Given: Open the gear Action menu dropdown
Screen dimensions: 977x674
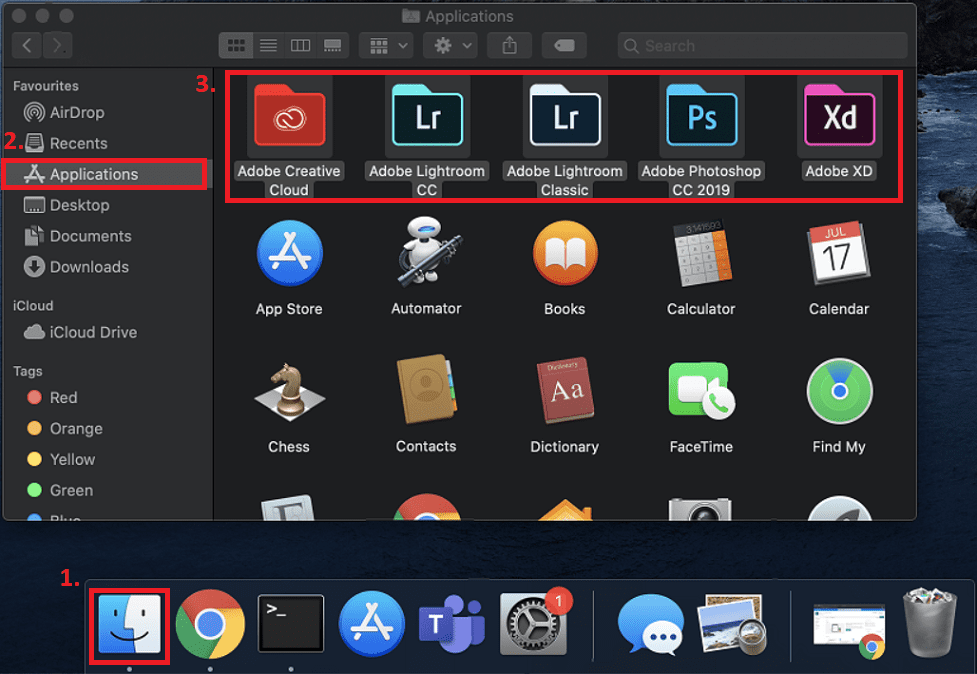Looking at the screenshot, I should coord(449,45).
